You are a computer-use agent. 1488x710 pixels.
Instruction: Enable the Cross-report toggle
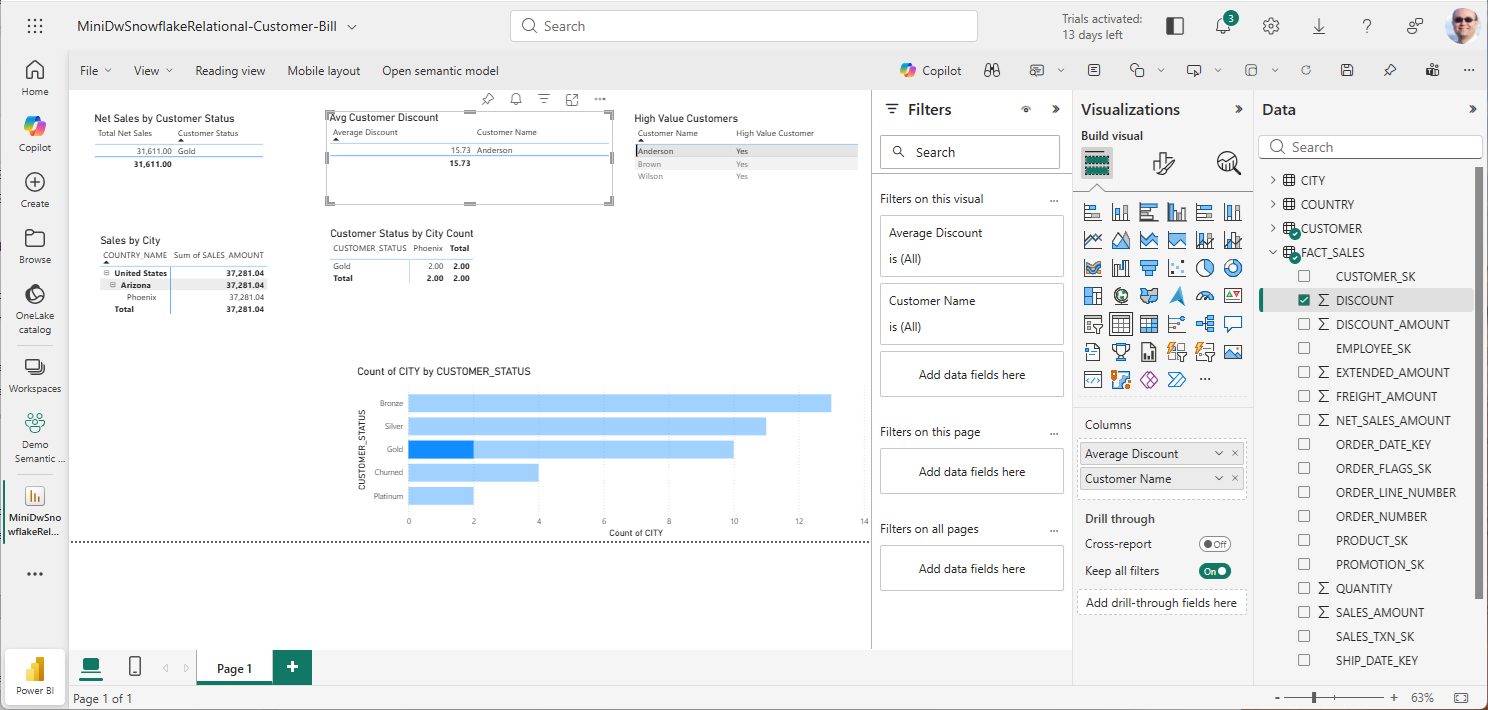(1215, 544)
